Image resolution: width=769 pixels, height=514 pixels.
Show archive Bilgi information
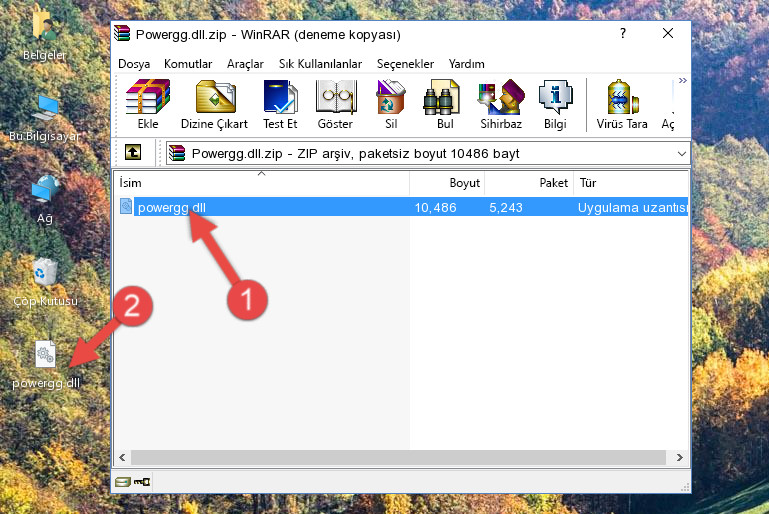[555, 104]
